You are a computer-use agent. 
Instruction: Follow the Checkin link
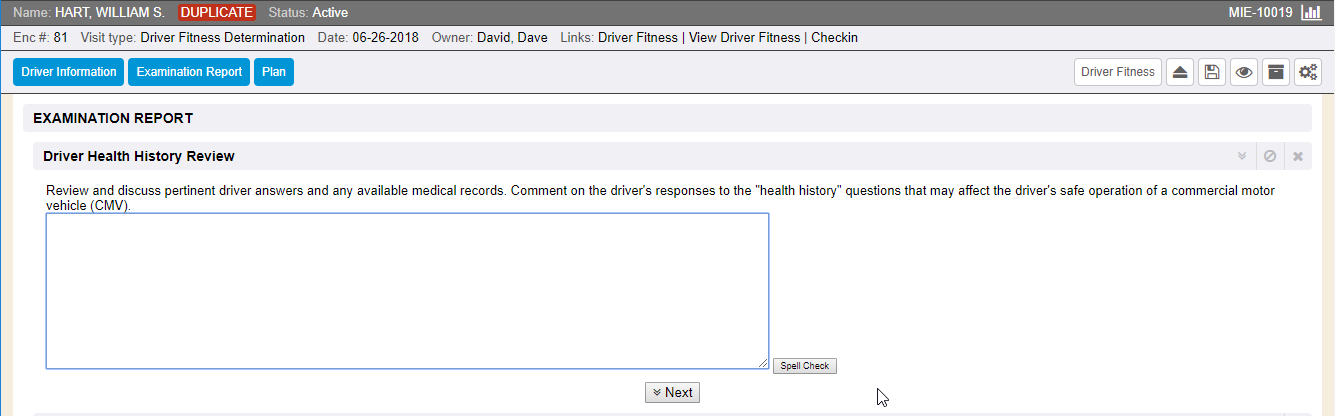pos(834,38)
